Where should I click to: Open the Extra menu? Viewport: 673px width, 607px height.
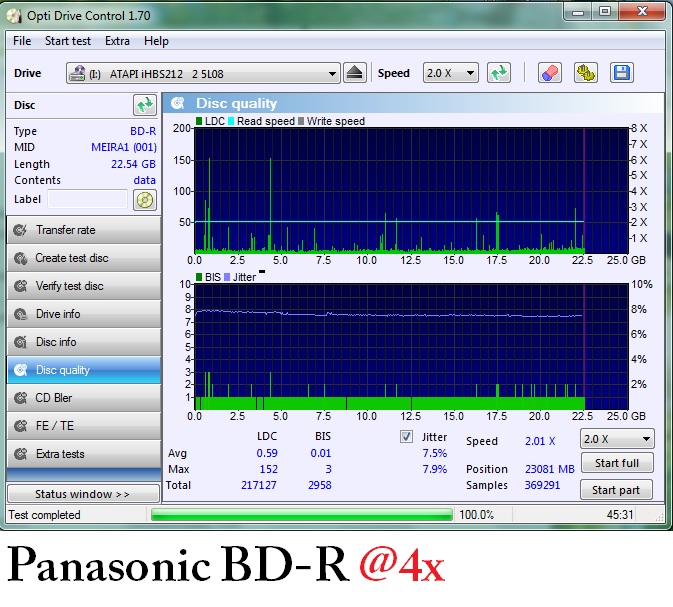(117, 41)
